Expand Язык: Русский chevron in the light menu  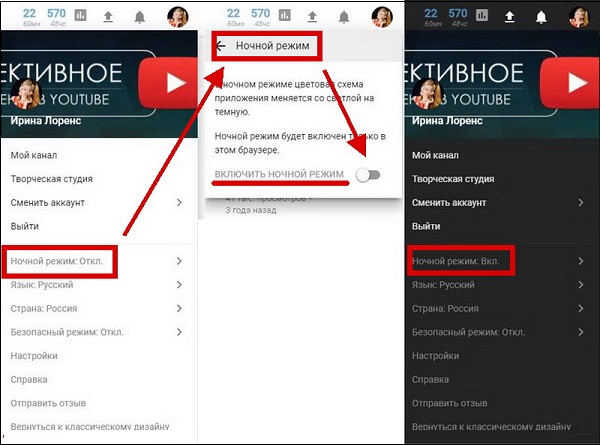click(179, 285)
